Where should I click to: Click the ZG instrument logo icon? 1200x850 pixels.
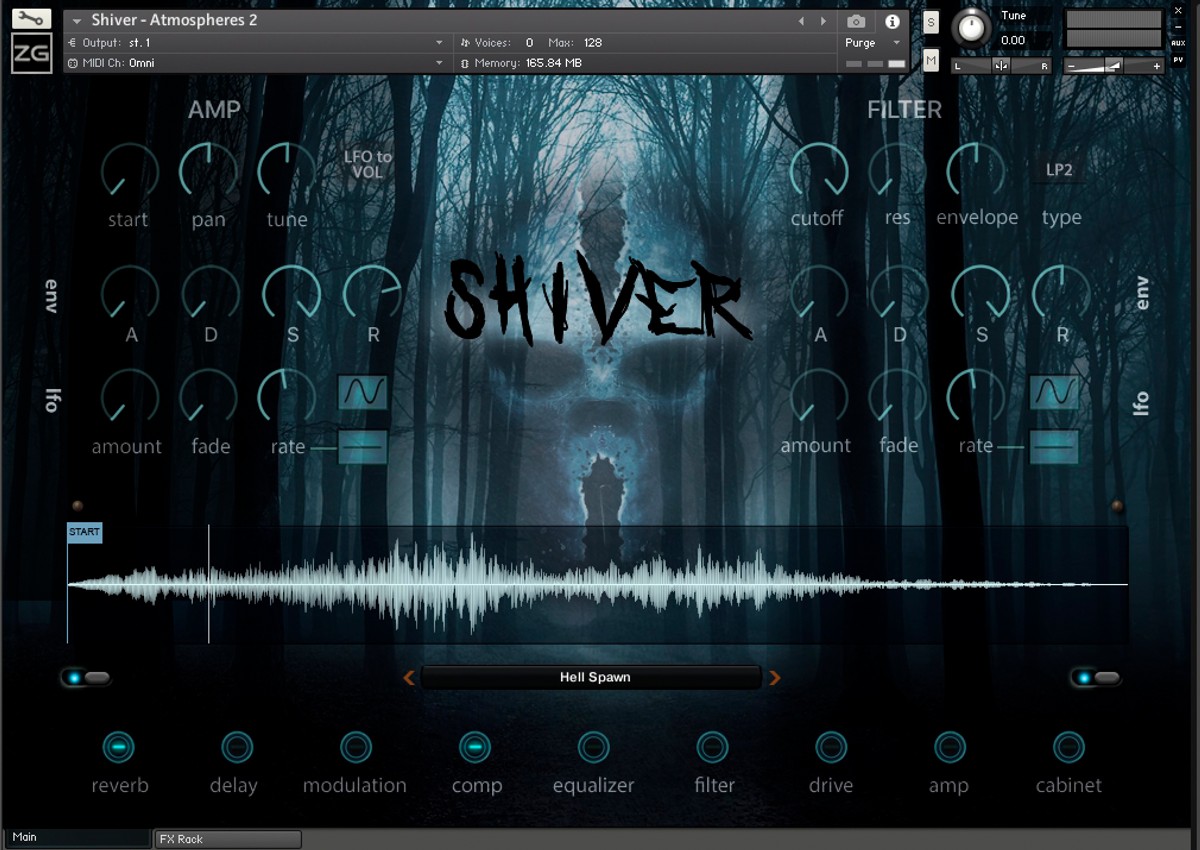click(31, 53)
